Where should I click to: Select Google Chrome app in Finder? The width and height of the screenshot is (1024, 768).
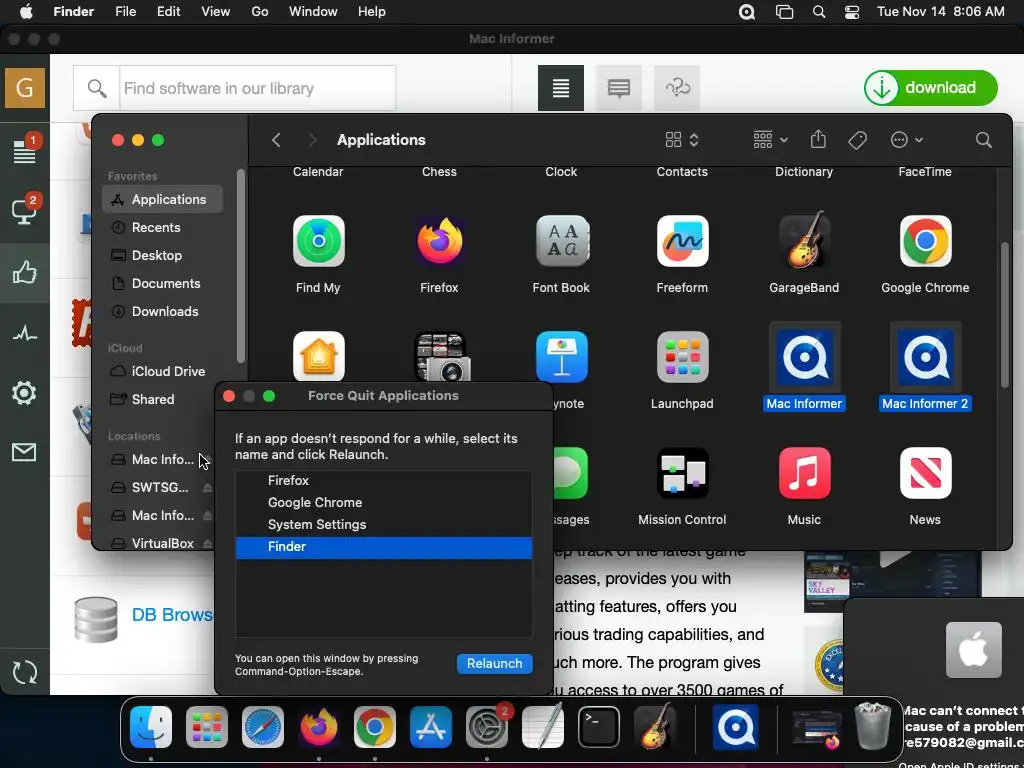(x=925, y=241)
